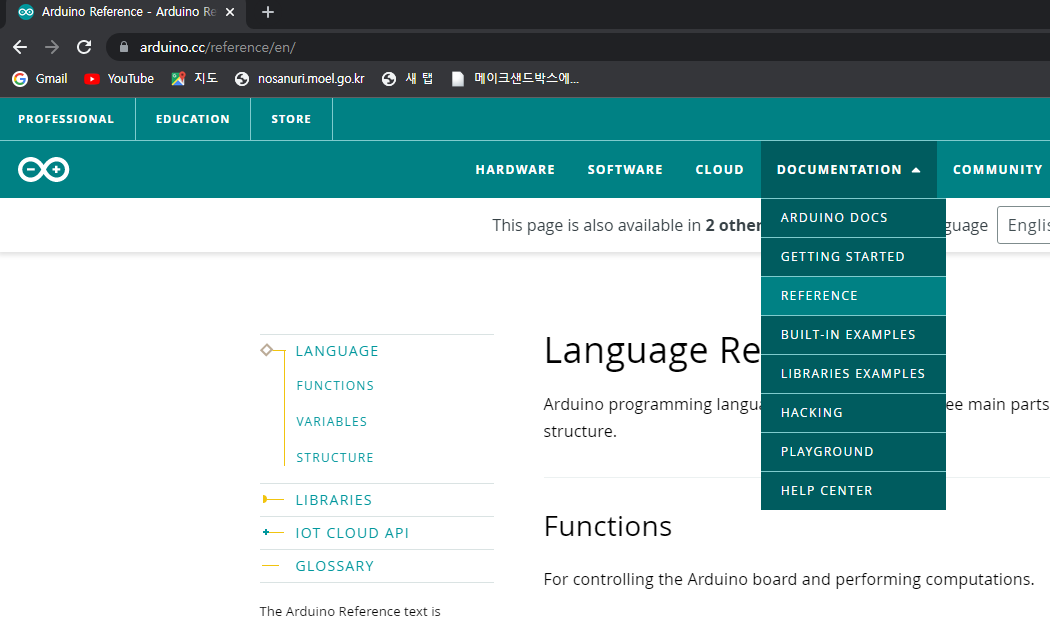
Task: Click 'The Arduino Reference text is' note
Action: [350, 611]
